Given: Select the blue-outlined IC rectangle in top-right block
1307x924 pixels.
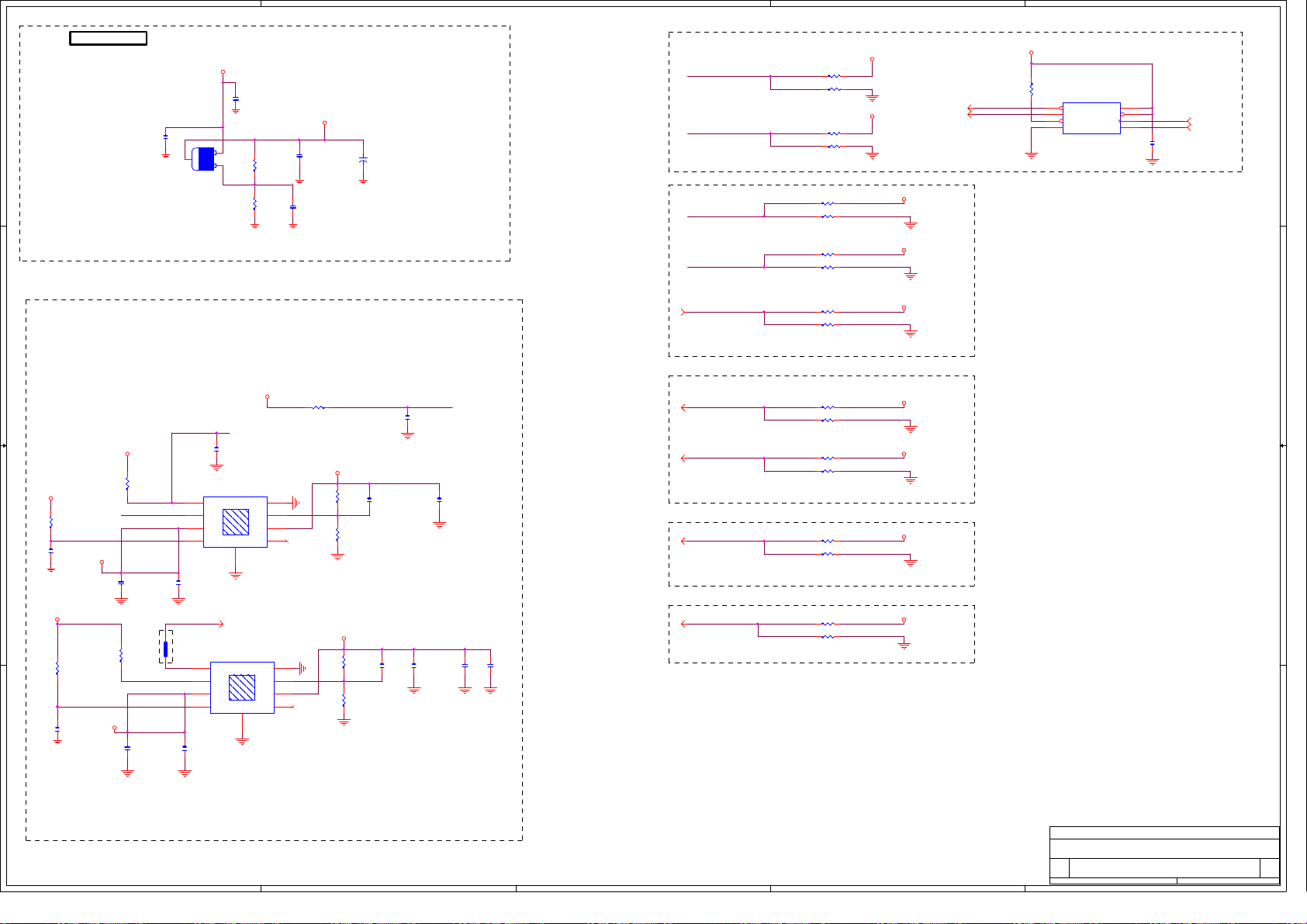Looking at the screenshot, I should 1091,118.
